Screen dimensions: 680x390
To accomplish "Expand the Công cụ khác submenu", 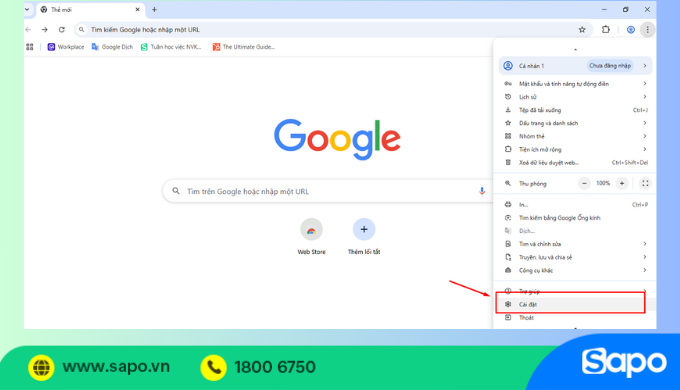I will click(575, 270).
